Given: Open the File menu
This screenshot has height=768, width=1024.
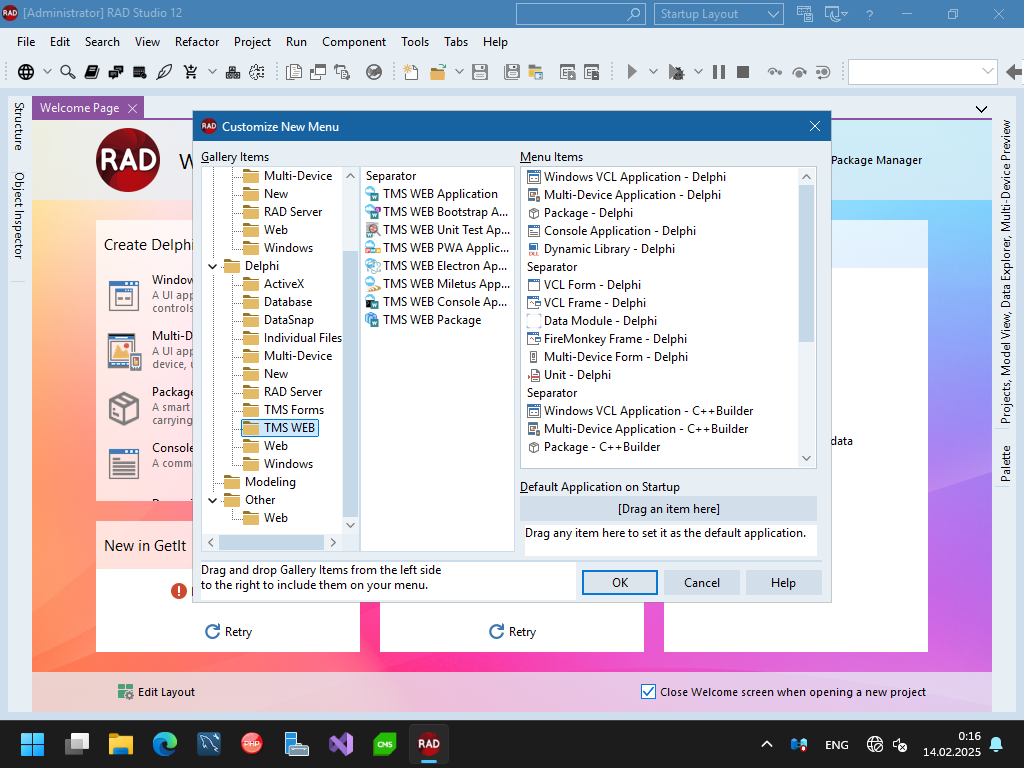Looking at the screenshot, I should point(26,42).
